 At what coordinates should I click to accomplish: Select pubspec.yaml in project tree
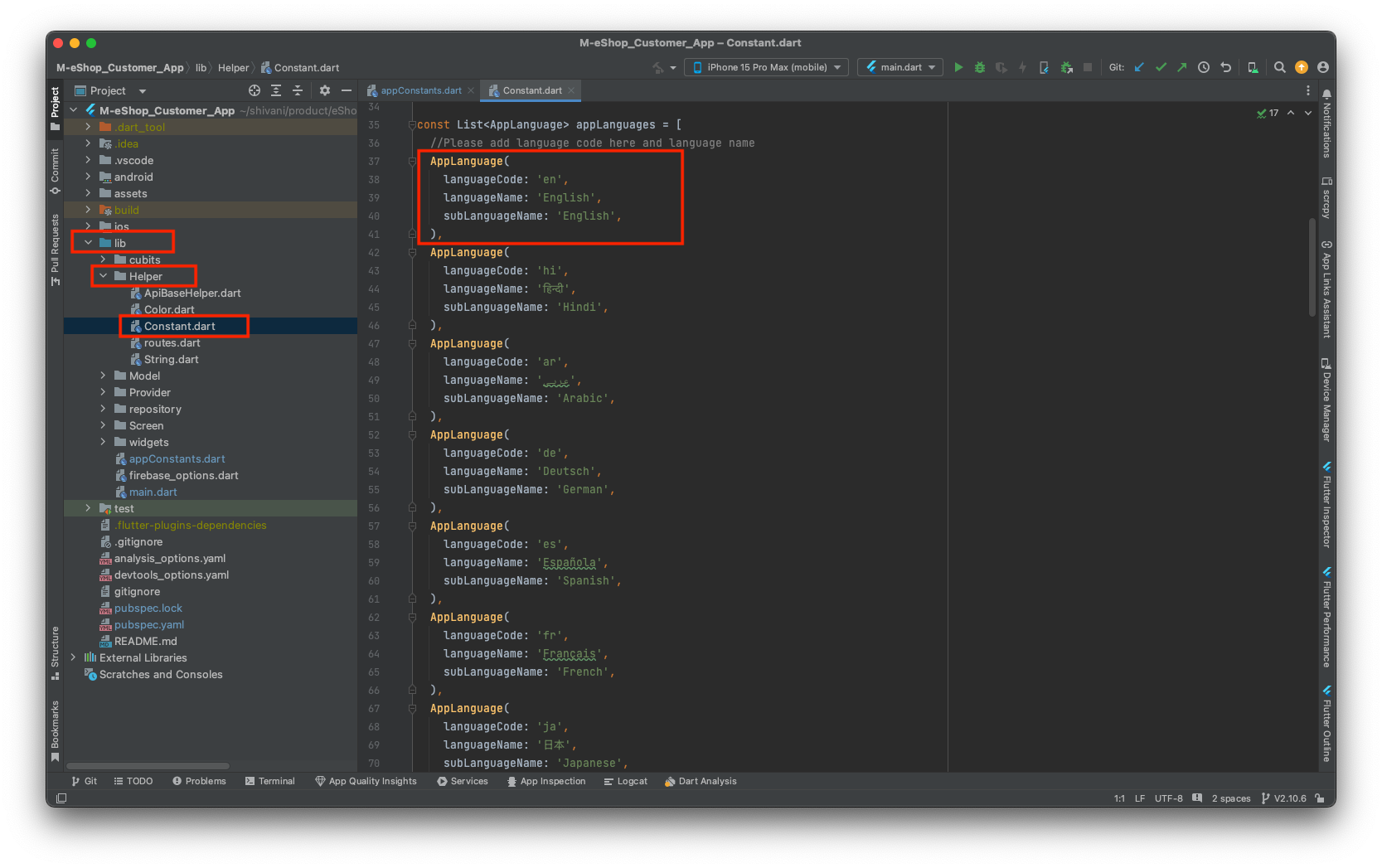(149, 624)
